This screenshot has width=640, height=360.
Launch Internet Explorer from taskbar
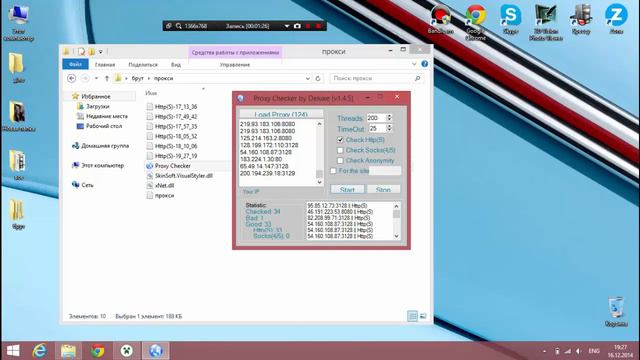pyautogui.click(x=40, y=351)
